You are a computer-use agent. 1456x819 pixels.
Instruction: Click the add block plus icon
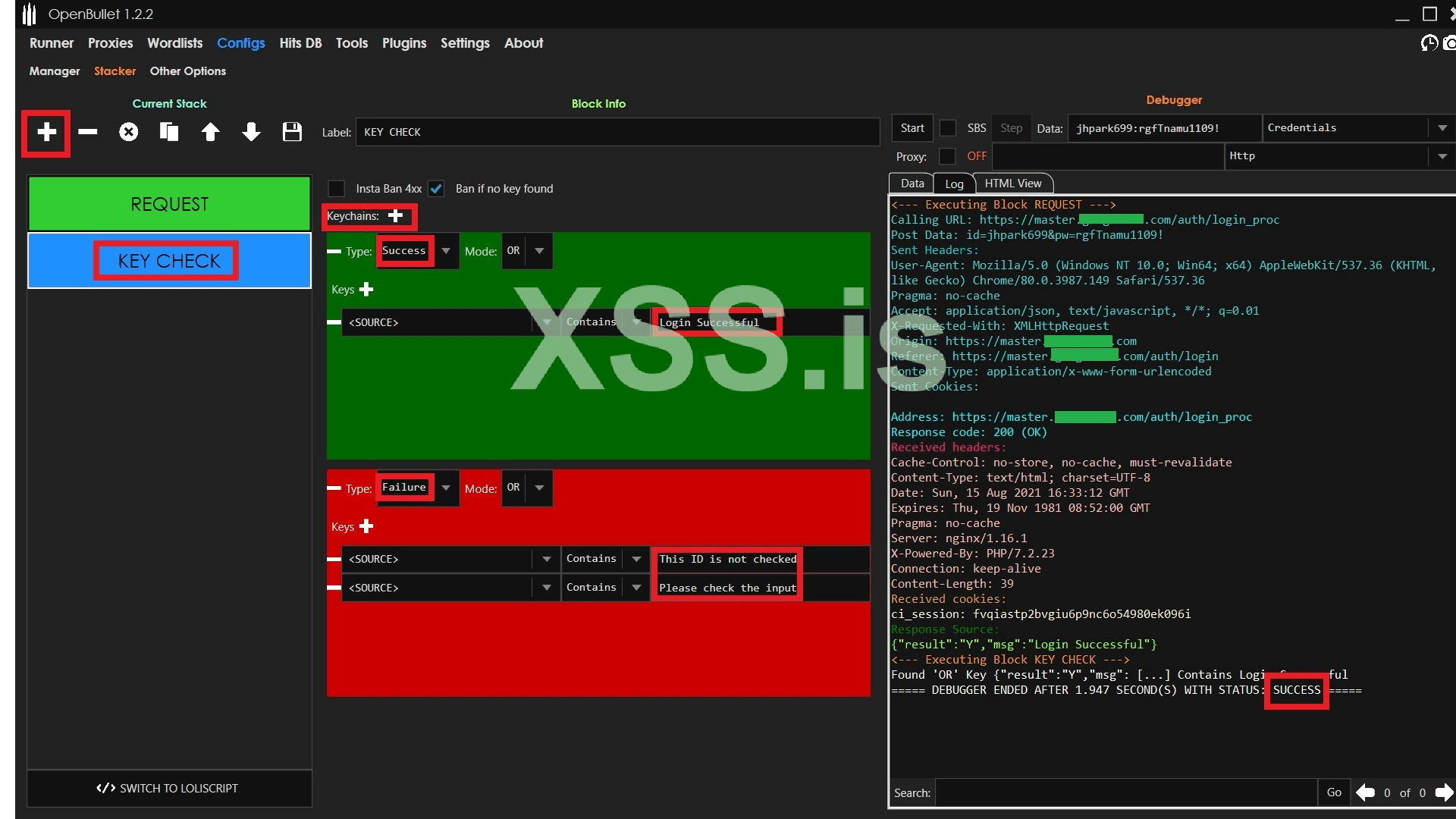(46, 133)
